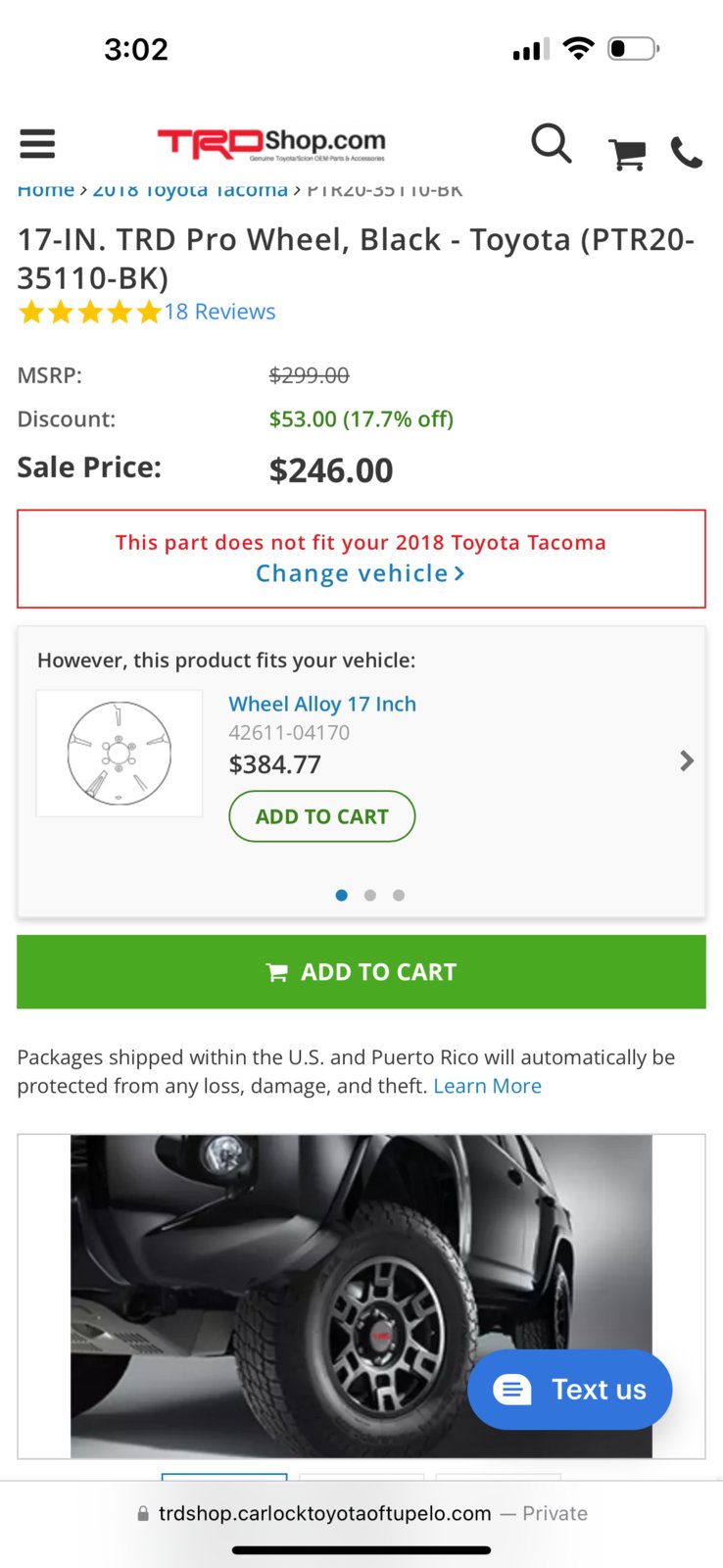Tap the browser address bar URL
Image resolution: width=723 pixels, height=1568 pixels.
[x=325, y=1513]
